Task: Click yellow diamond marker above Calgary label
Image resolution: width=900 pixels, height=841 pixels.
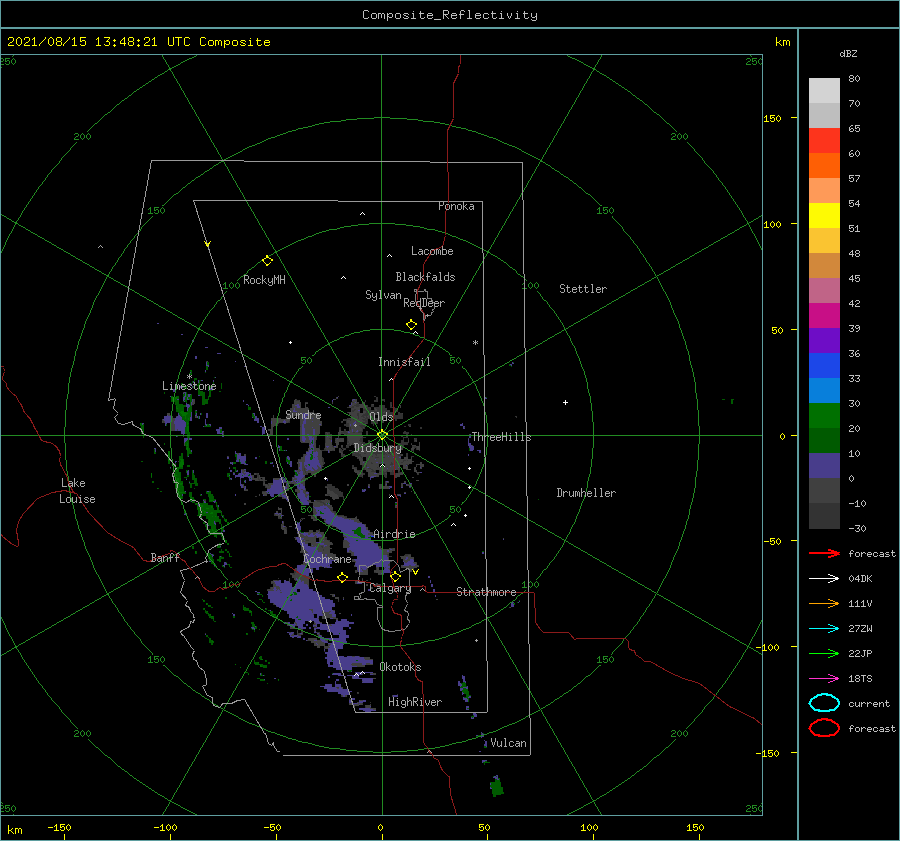Action: [x=395, y=576]
